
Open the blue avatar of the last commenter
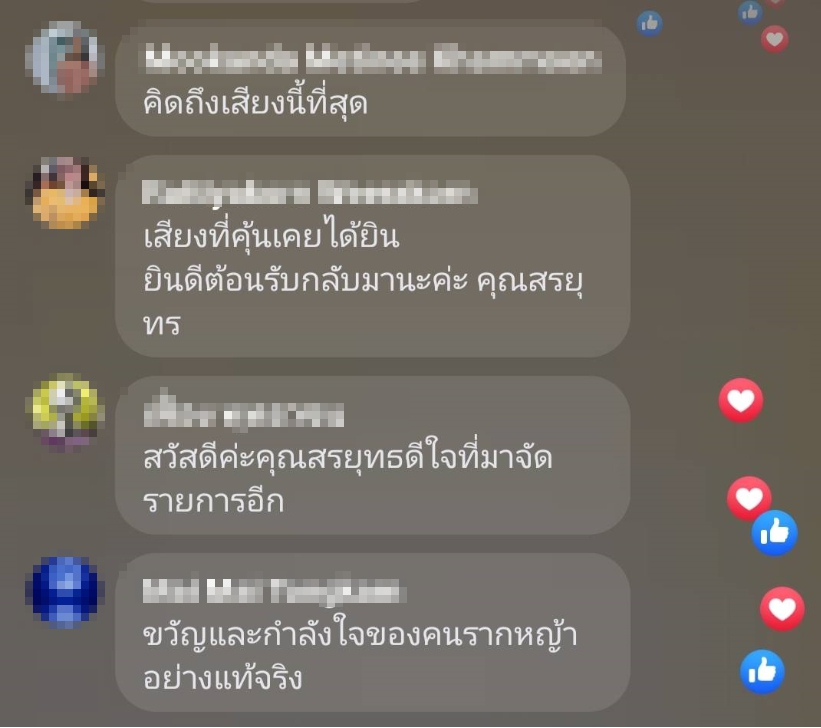64,592
